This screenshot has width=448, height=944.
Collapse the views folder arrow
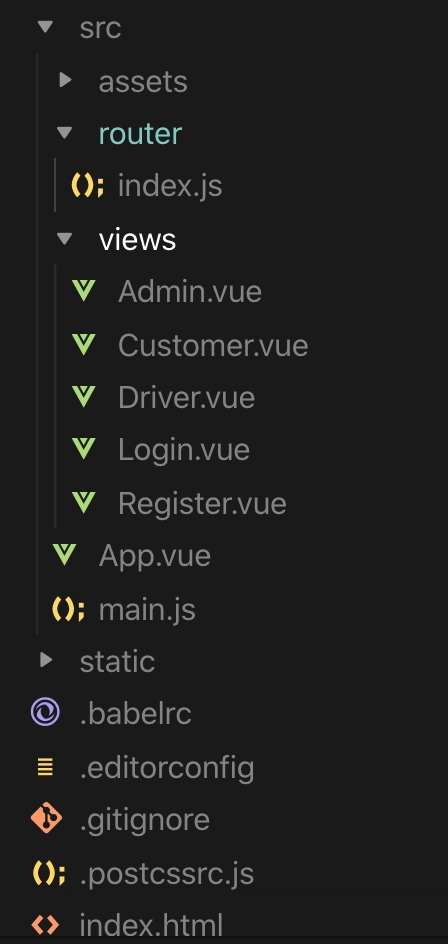coord(64,238)
